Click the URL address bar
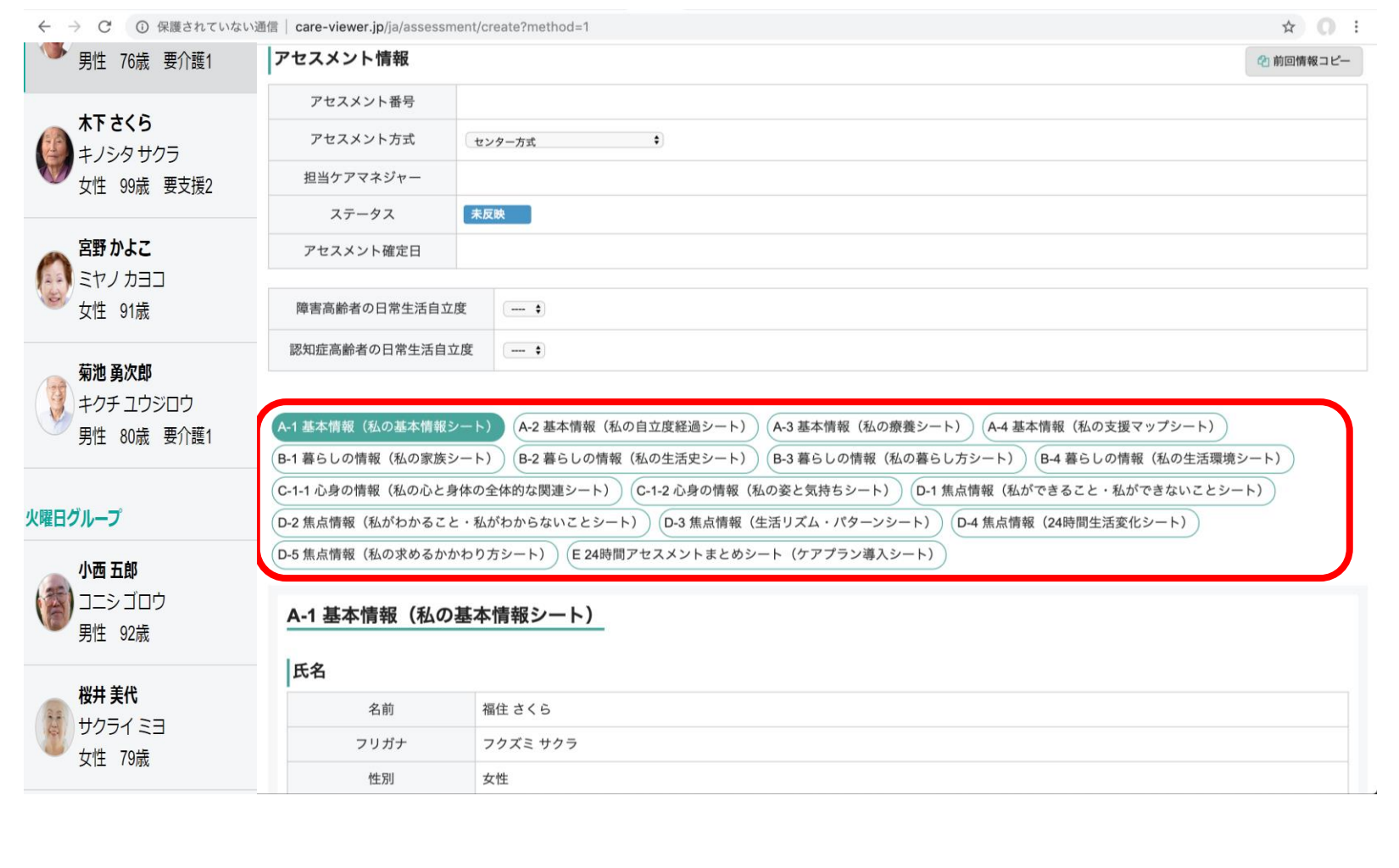This screenshot has width=1399, height=868. tap(763, 27)
